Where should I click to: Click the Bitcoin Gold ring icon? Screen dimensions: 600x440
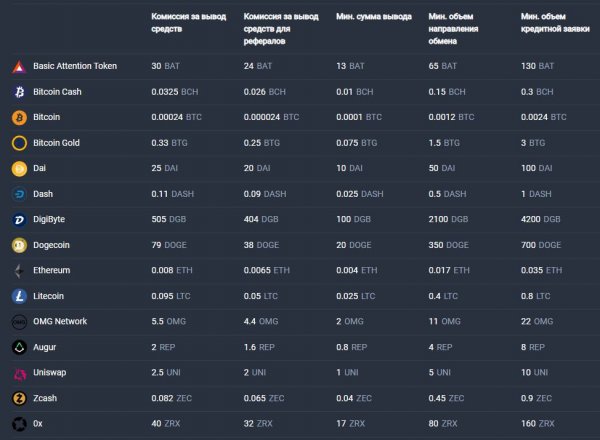[18, 143]
